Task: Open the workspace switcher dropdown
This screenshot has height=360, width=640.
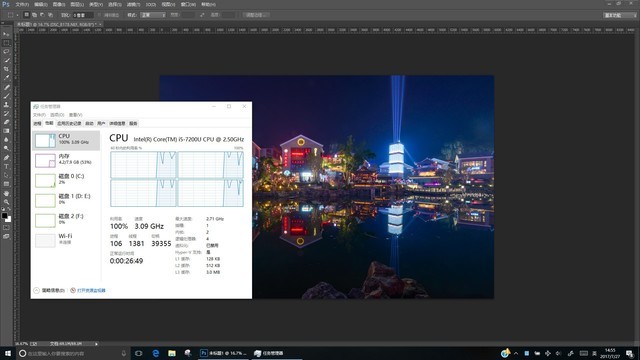Action: [x=620, y=15]
